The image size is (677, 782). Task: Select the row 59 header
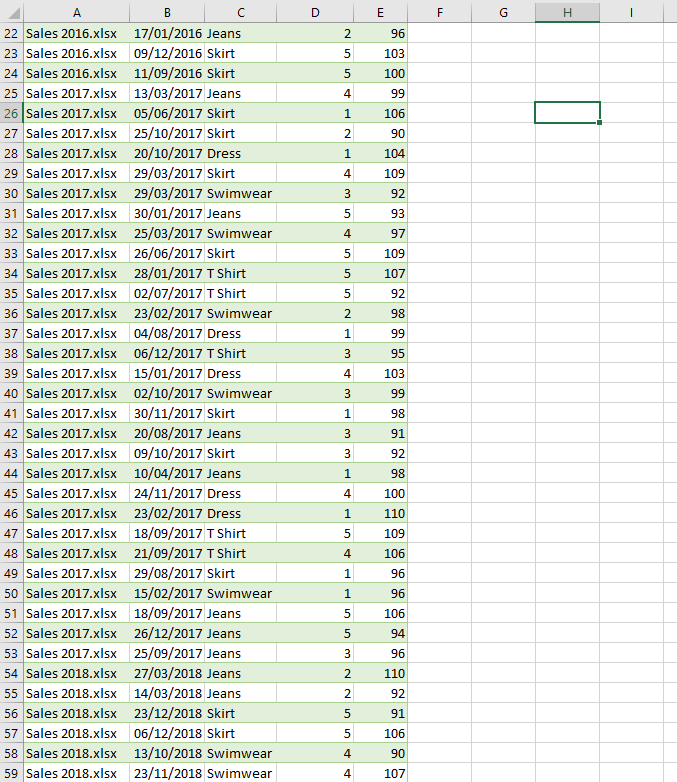11,773
